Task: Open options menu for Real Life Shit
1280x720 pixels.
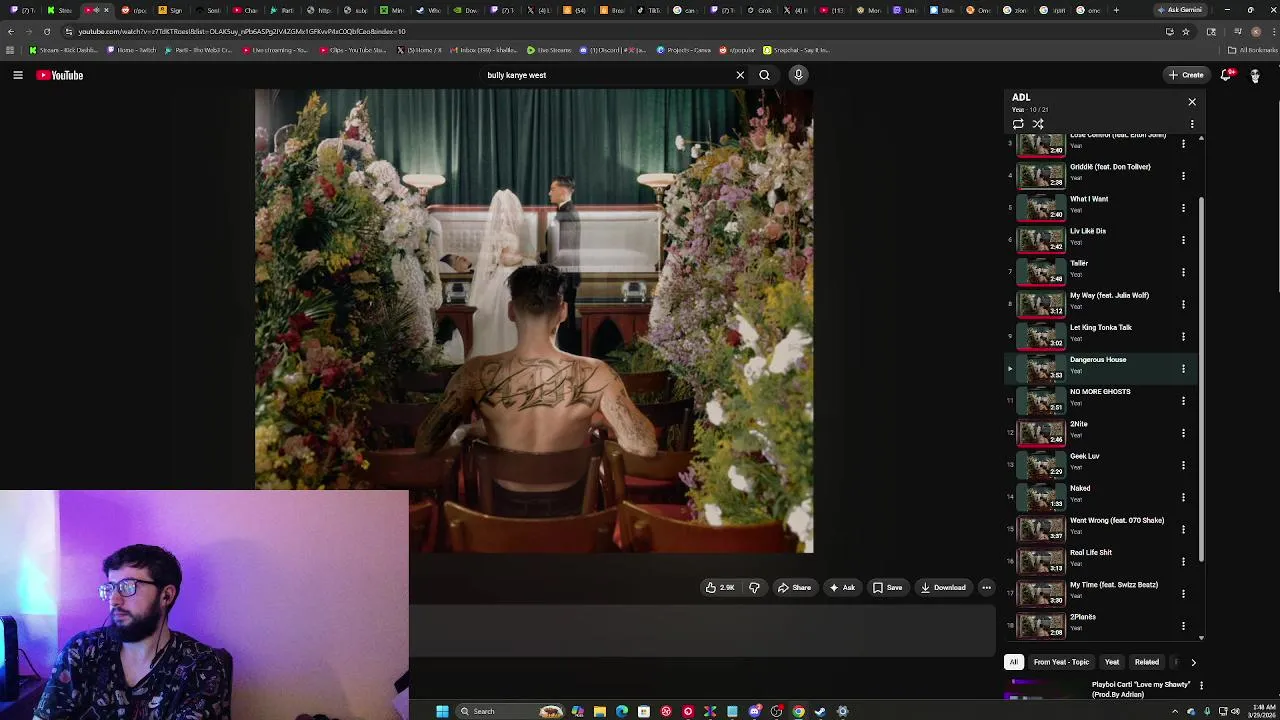Action: [x=1183, y=561]
